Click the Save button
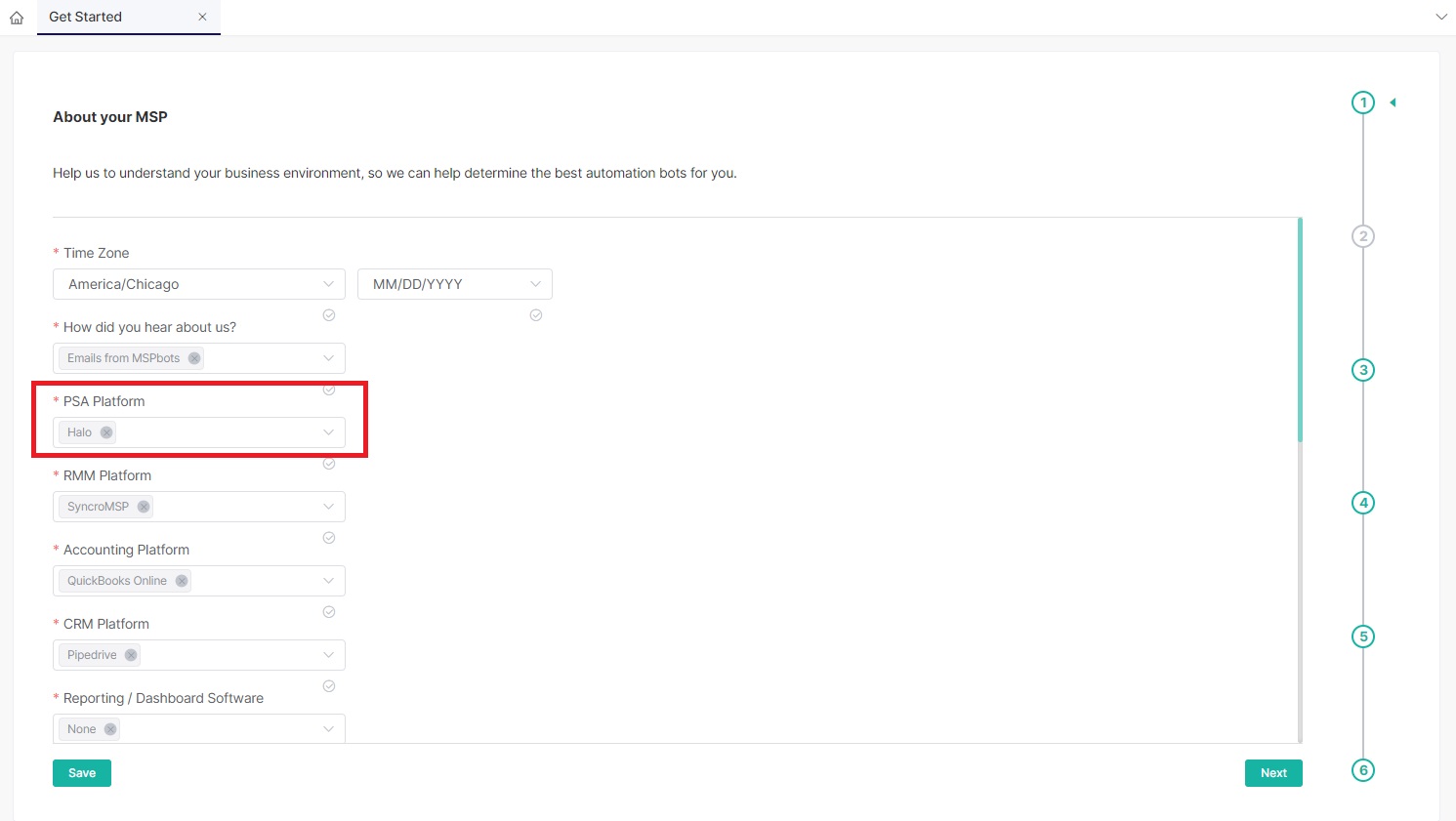Screen dimensions: 1456x821 [x=81, y=772]
